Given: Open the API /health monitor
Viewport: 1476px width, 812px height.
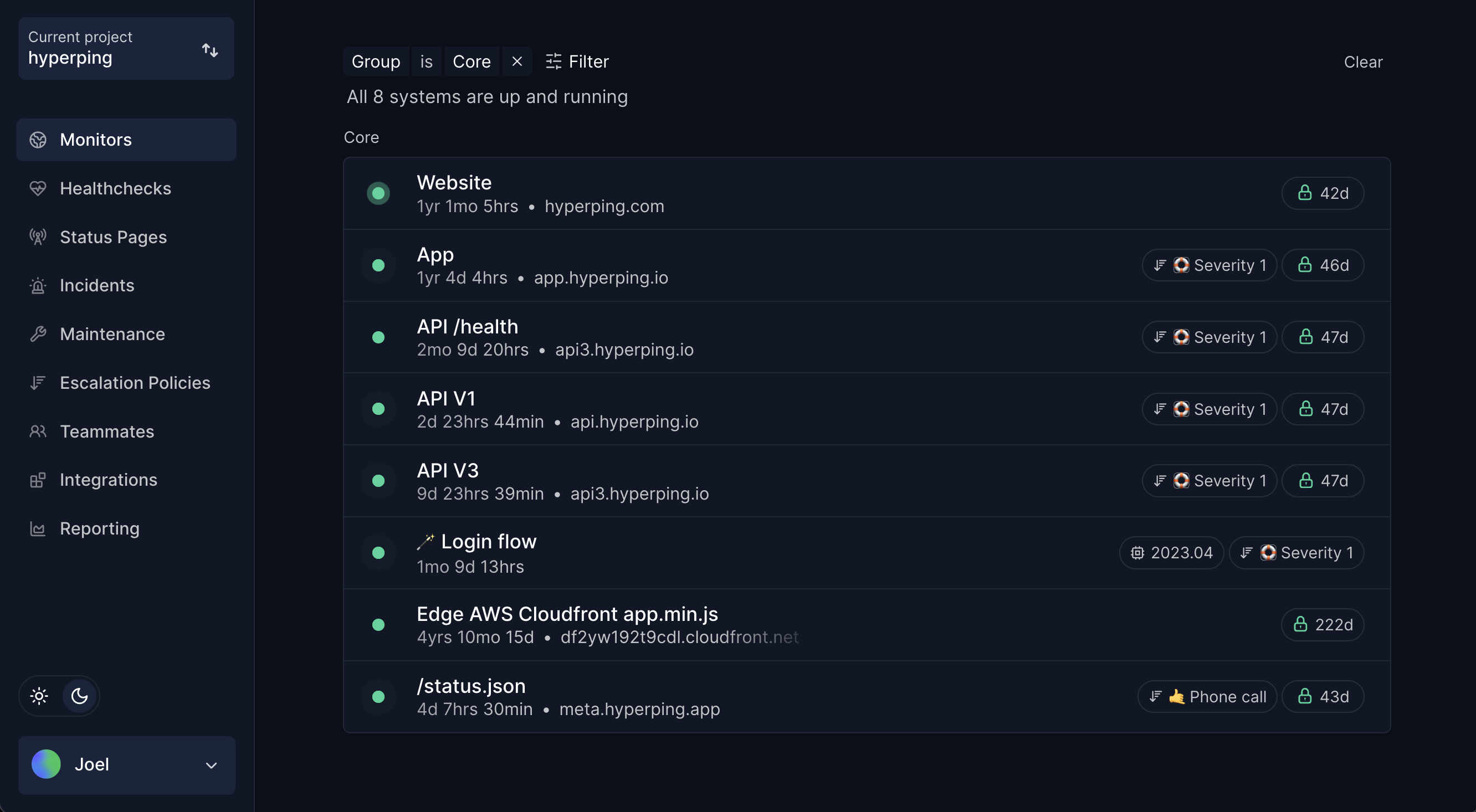Looking at the screenshot, I should coord(867,337).
